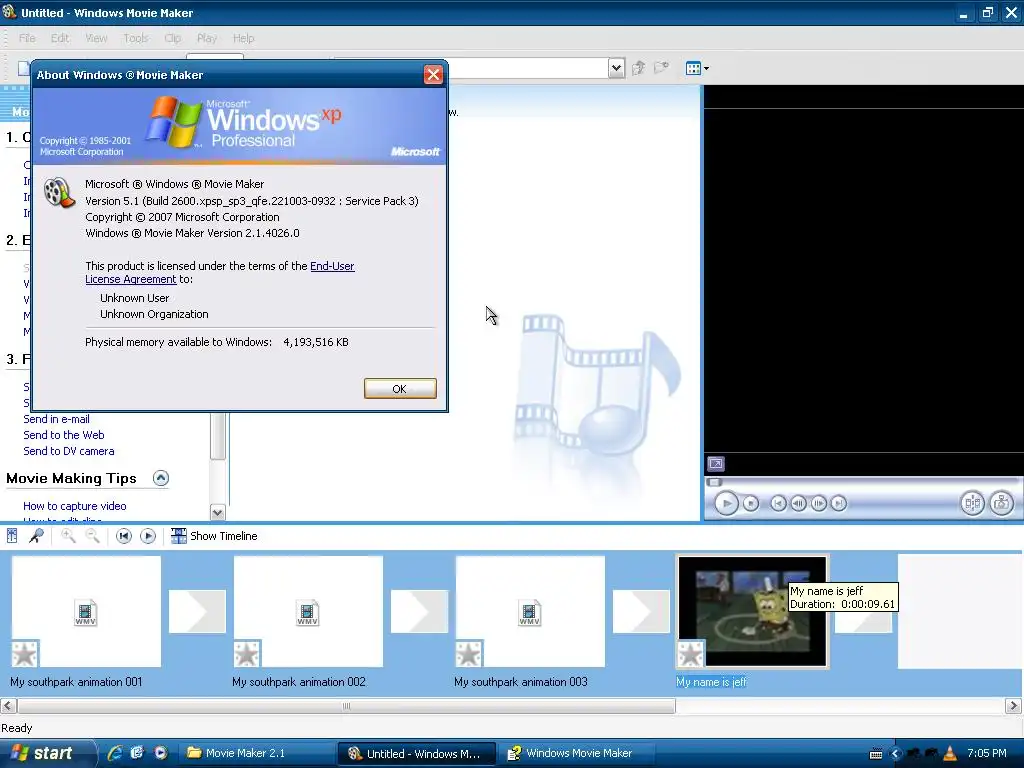Select clip My southpark animation 001 thumbnail

(86, 611)
